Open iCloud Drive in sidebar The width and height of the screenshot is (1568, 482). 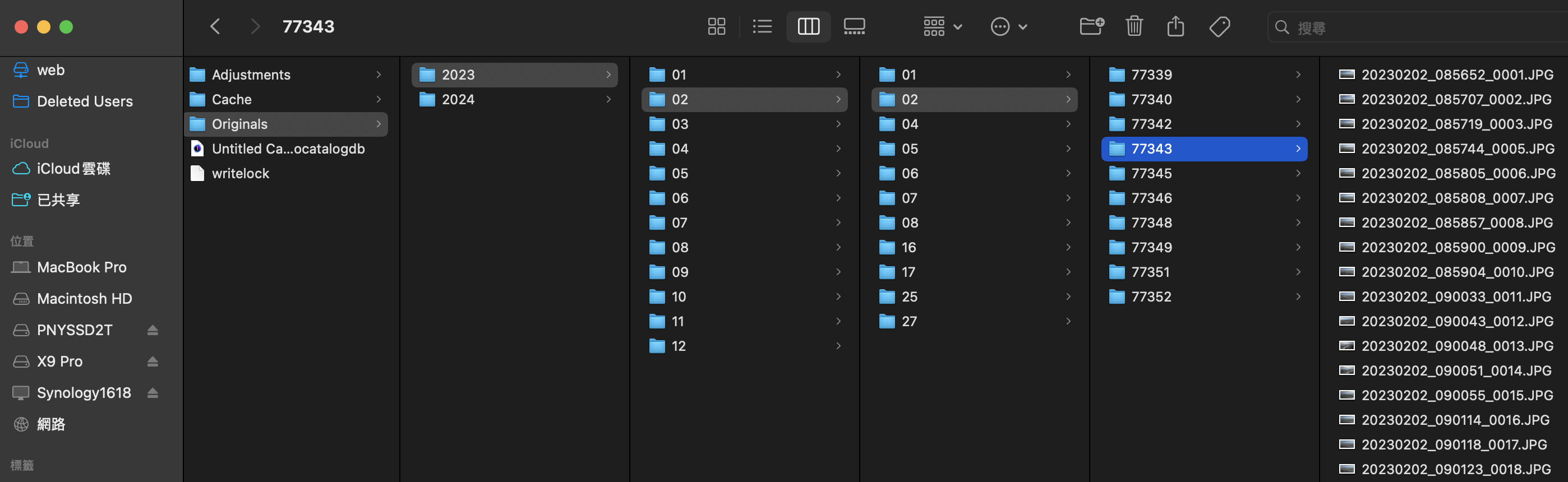click(73, 169)
